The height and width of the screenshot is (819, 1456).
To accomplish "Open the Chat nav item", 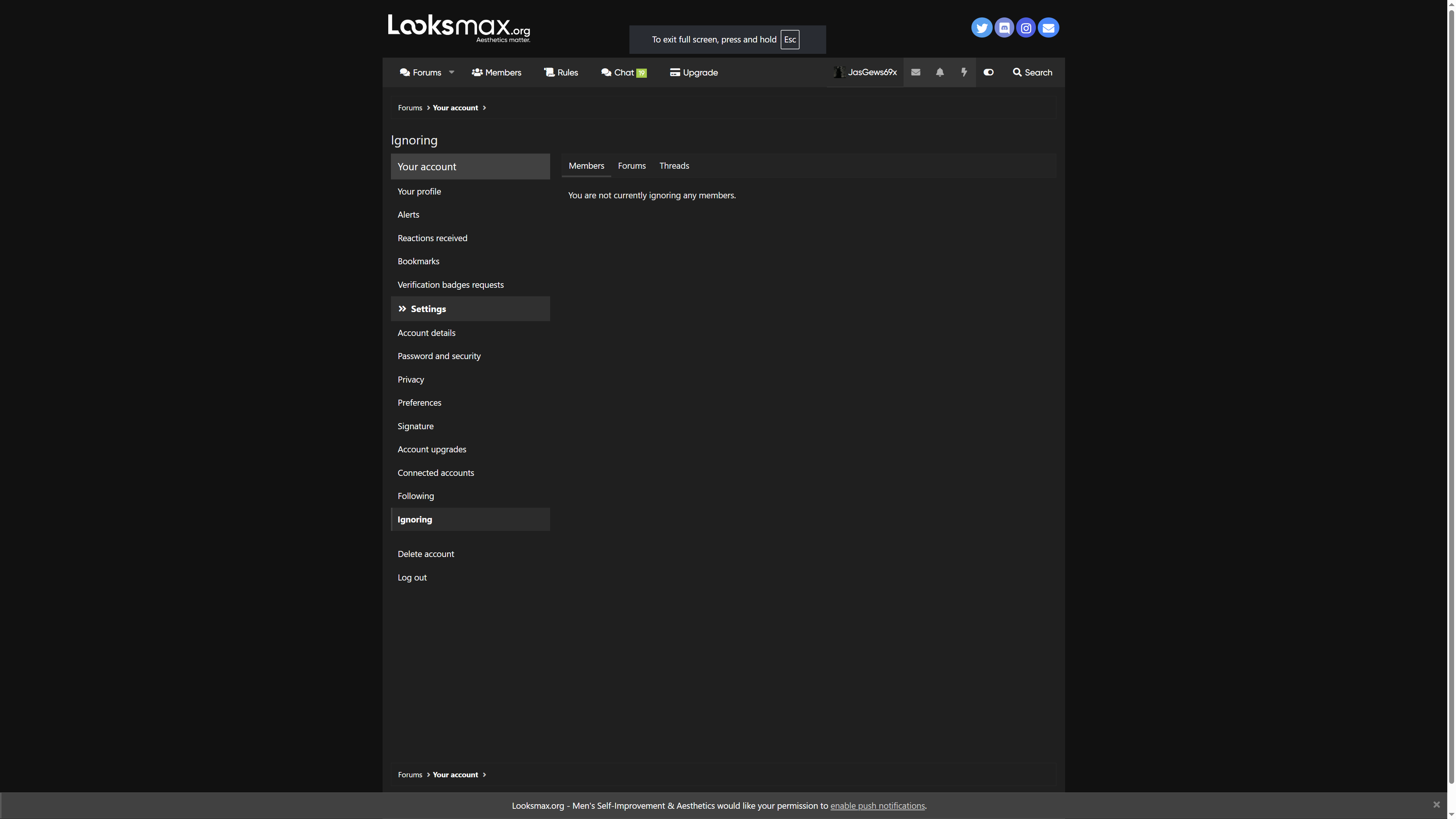I will point(623,72).
